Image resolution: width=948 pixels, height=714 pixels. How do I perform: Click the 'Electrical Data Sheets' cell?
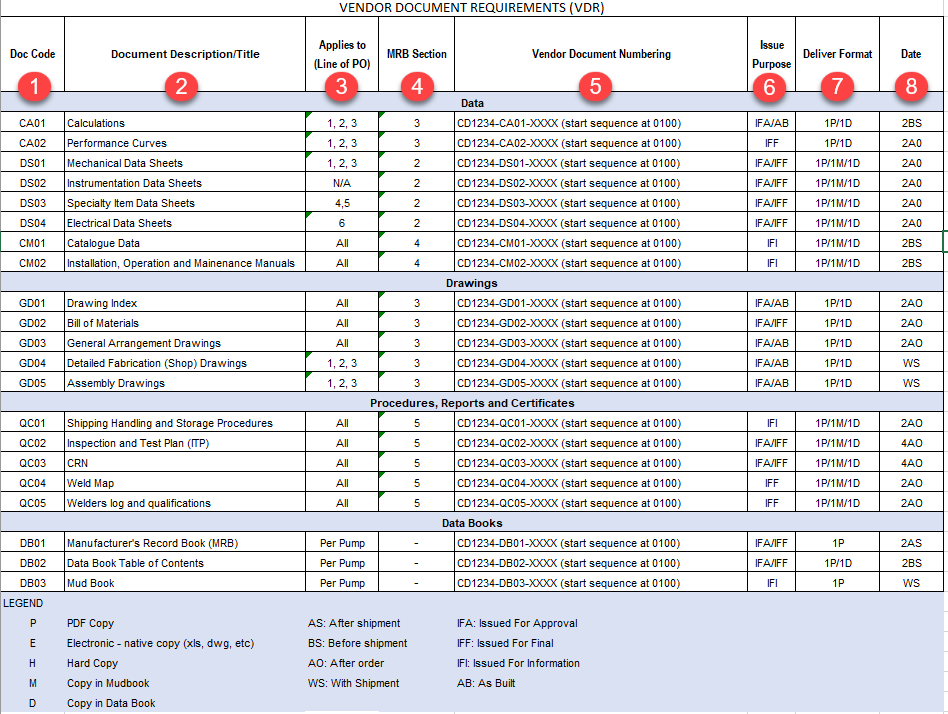point(185,223)
